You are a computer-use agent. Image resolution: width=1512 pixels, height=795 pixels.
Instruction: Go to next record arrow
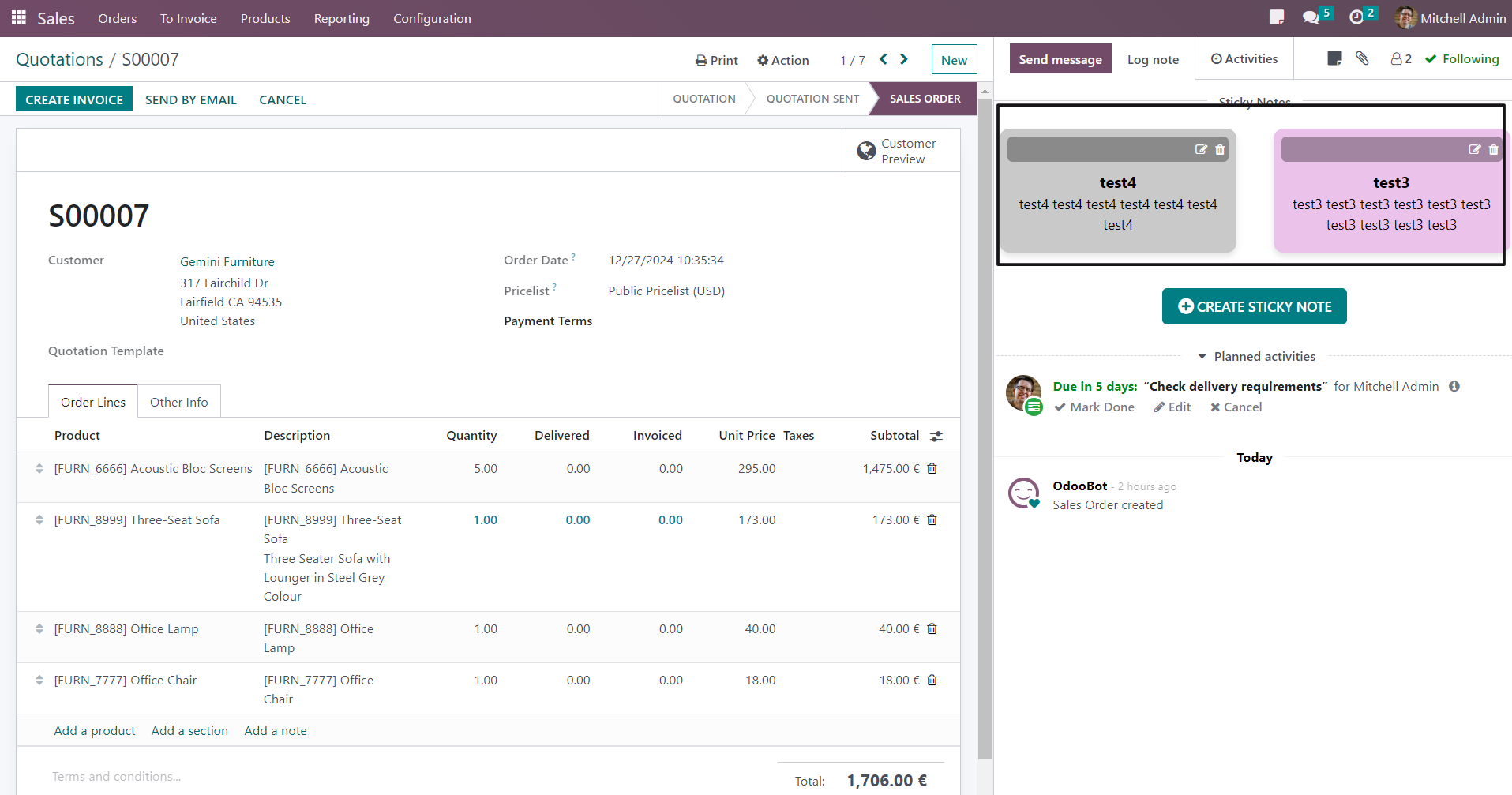tap(904, 59)
